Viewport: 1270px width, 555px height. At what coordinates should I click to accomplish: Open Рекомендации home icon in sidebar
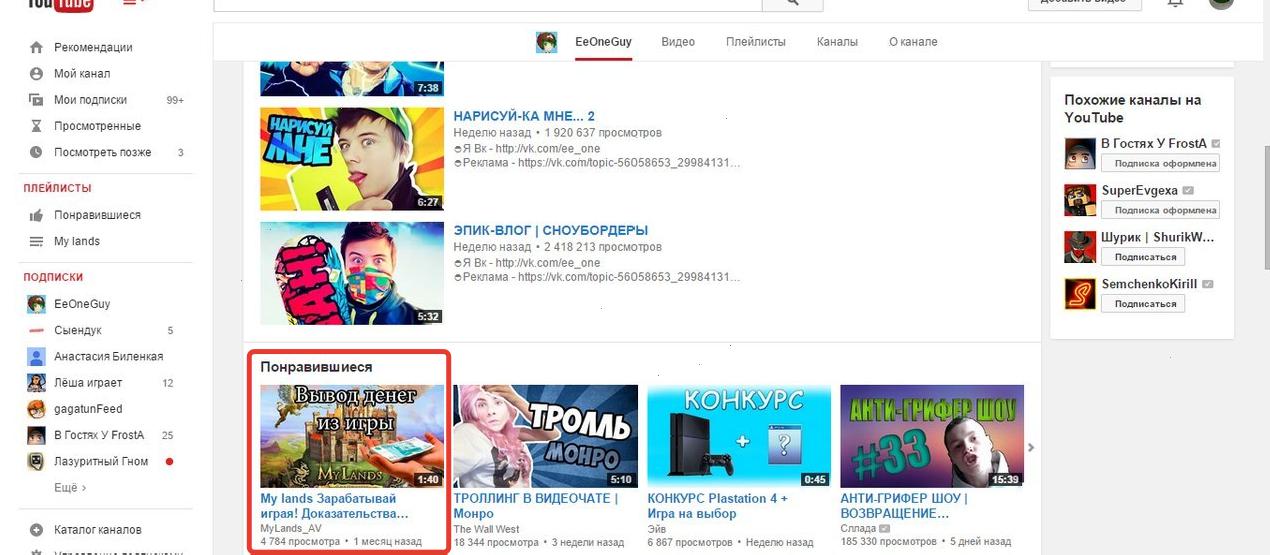click(x=36, y=47)
